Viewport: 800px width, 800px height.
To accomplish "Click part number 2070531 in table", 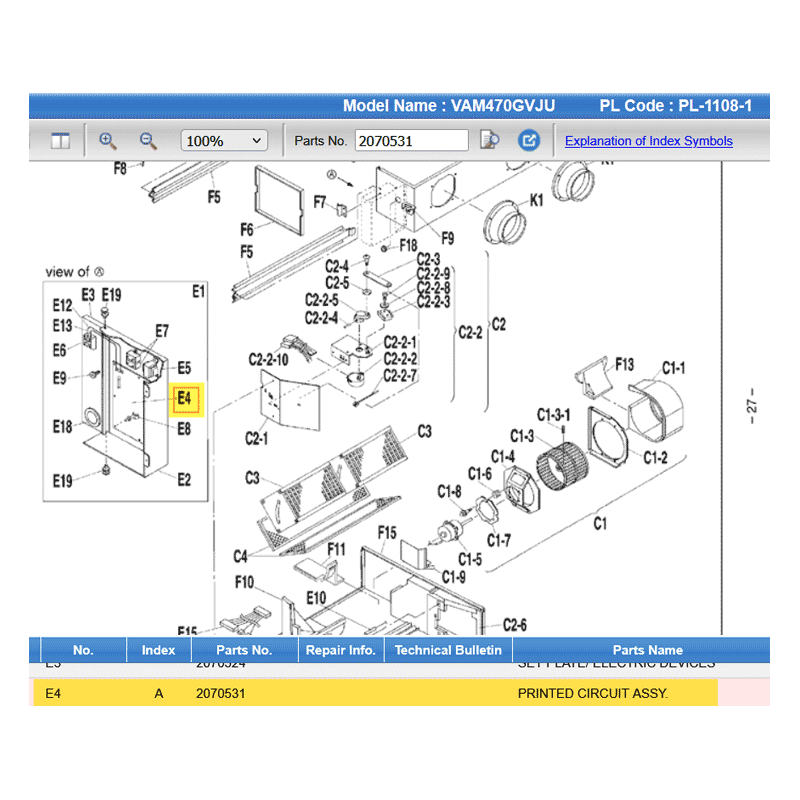I will coord(220,693).
